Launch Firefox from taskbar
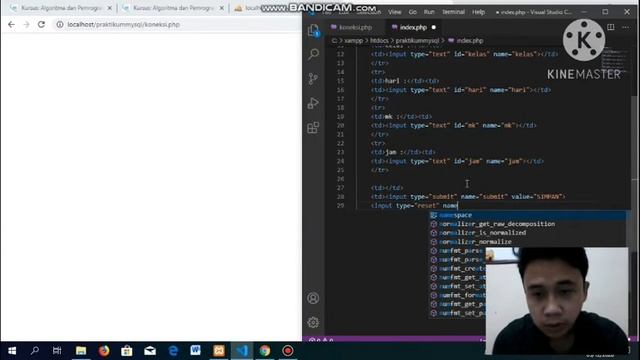Viewport: 640px width, 360px height. click(x=104, y=351)
